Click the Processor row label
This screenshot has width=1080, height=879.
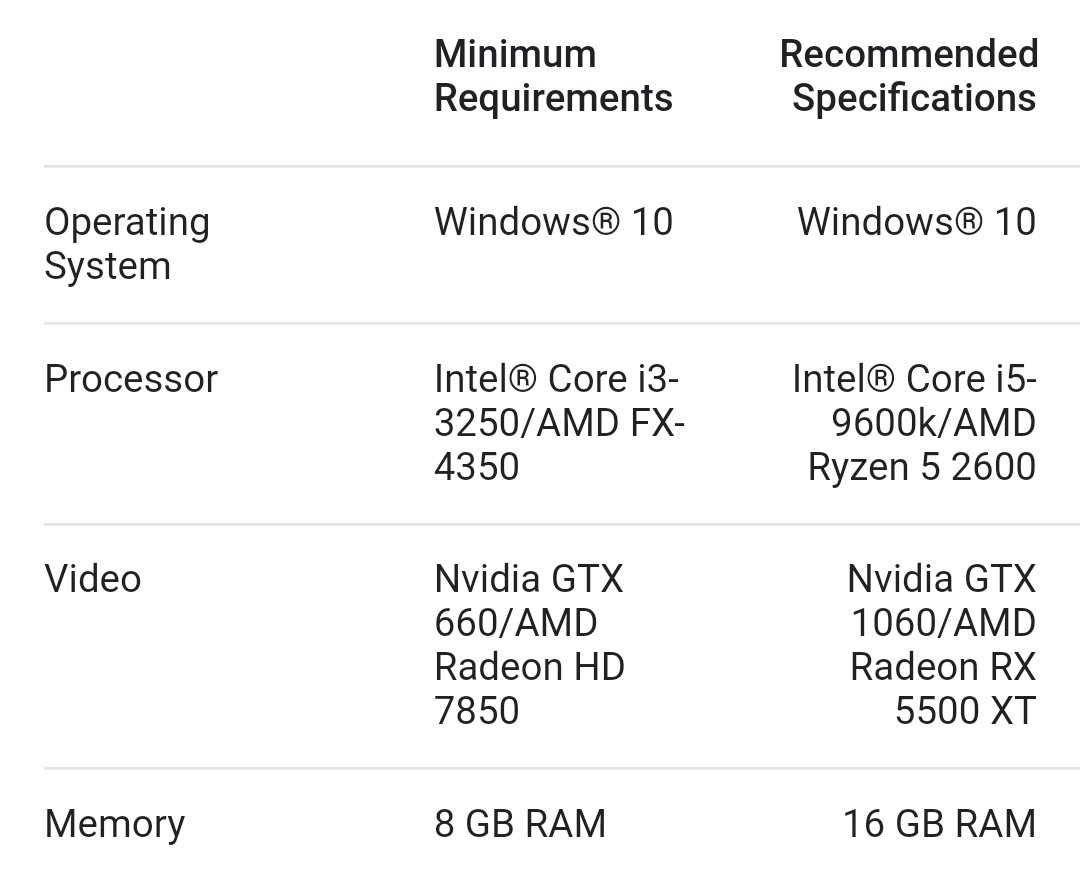coord(131,379)
